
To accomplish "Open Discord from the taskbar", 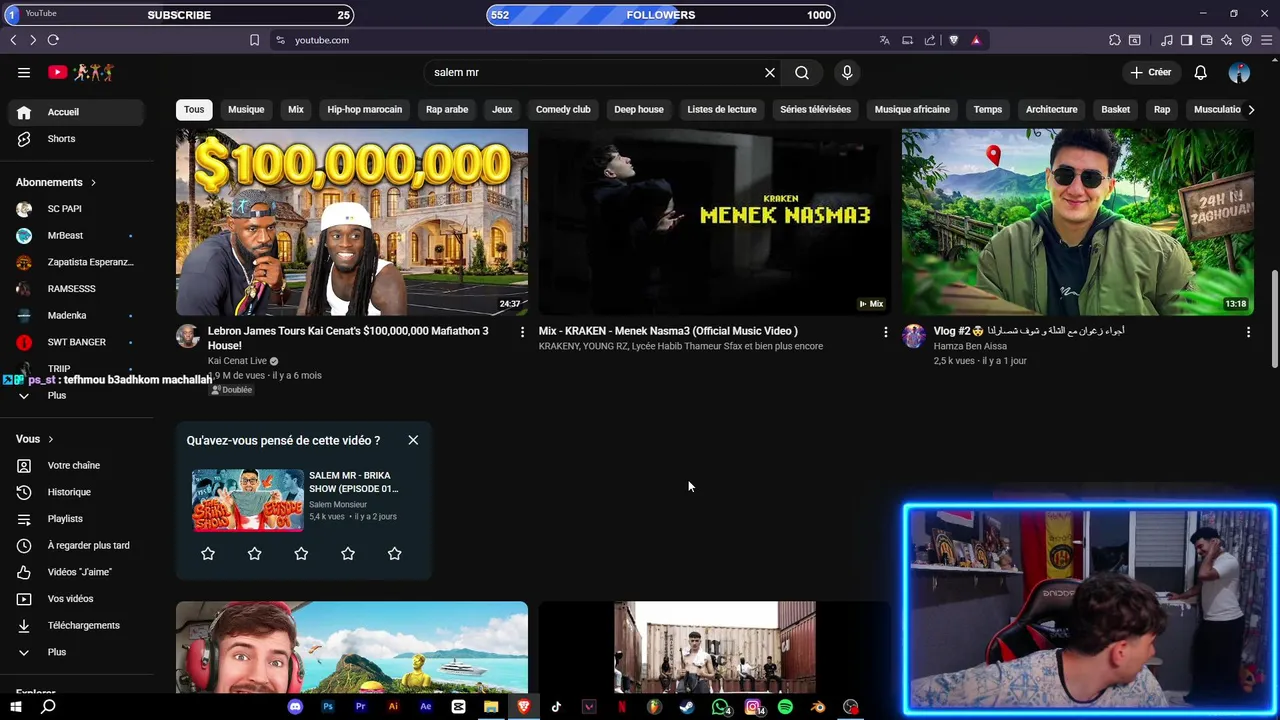I will click(x=295, y=707).
